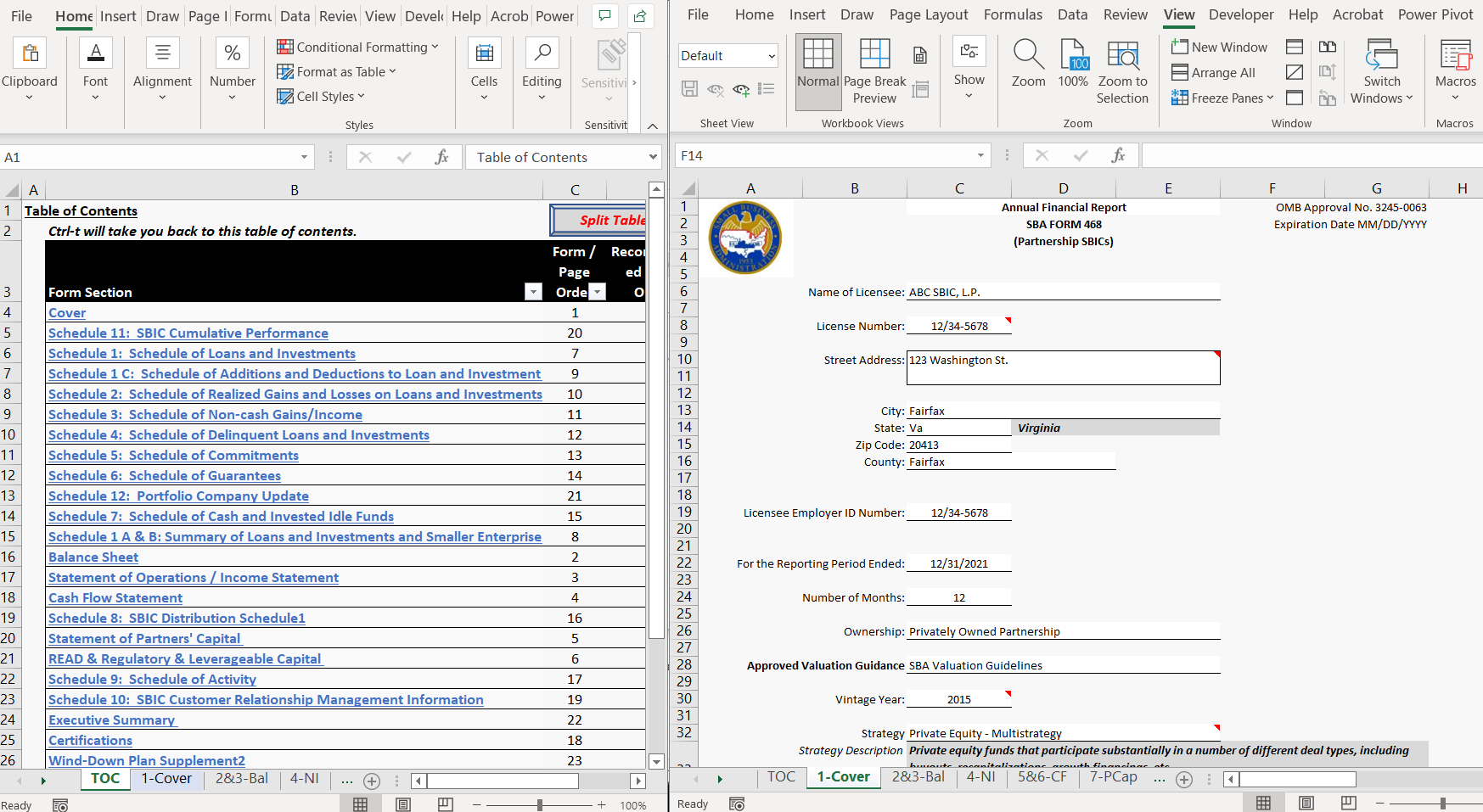Click Arrange All windows
The width and height of the screenshot is (1483, 812).
[x=1213, y=73]
